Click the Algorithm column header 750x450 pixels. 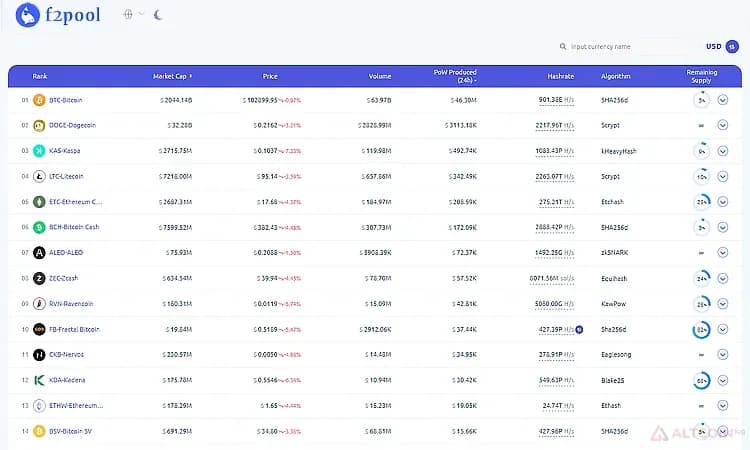click(x=616, y=76)
